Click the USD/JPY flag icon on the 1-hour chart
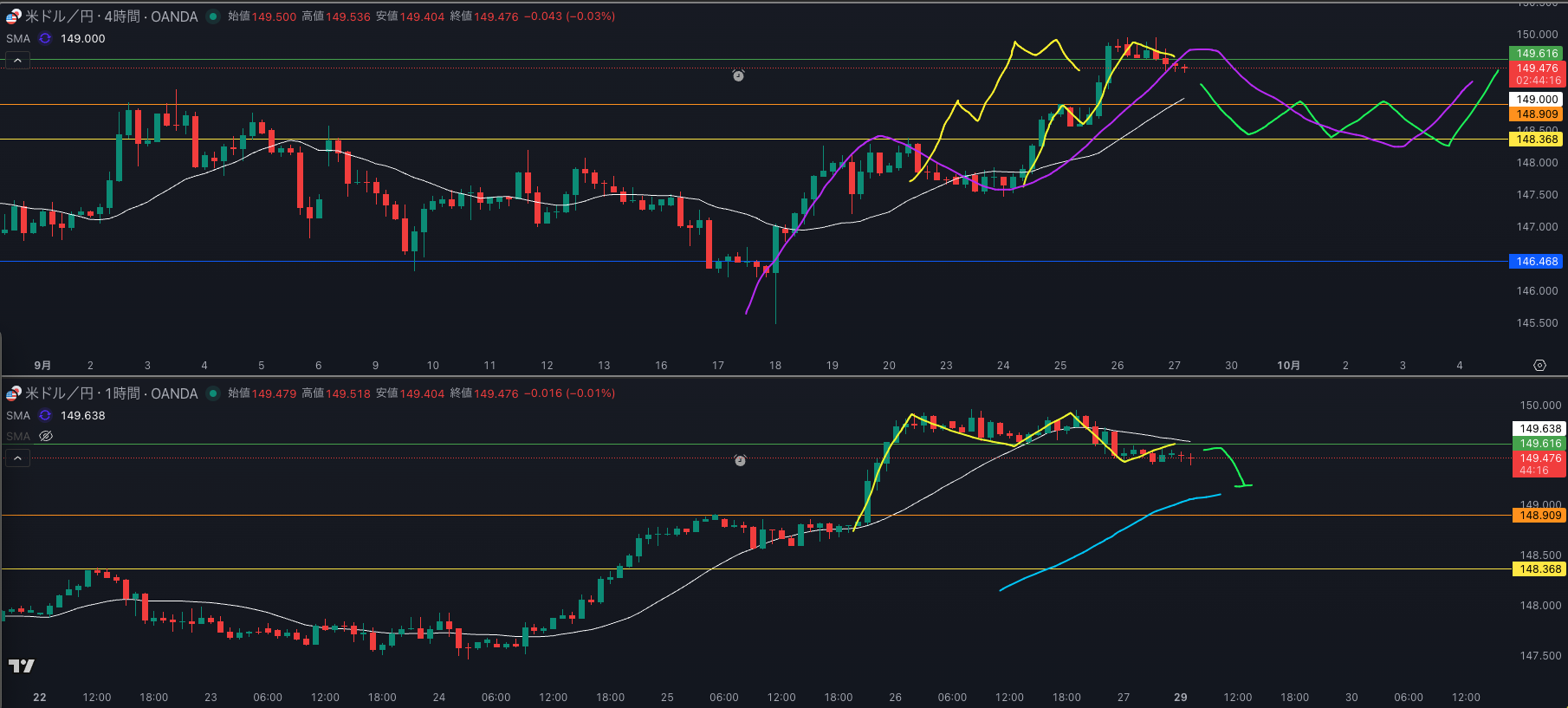The height and width of the screenshot is (708, 1568). click(x=13, y=393)
